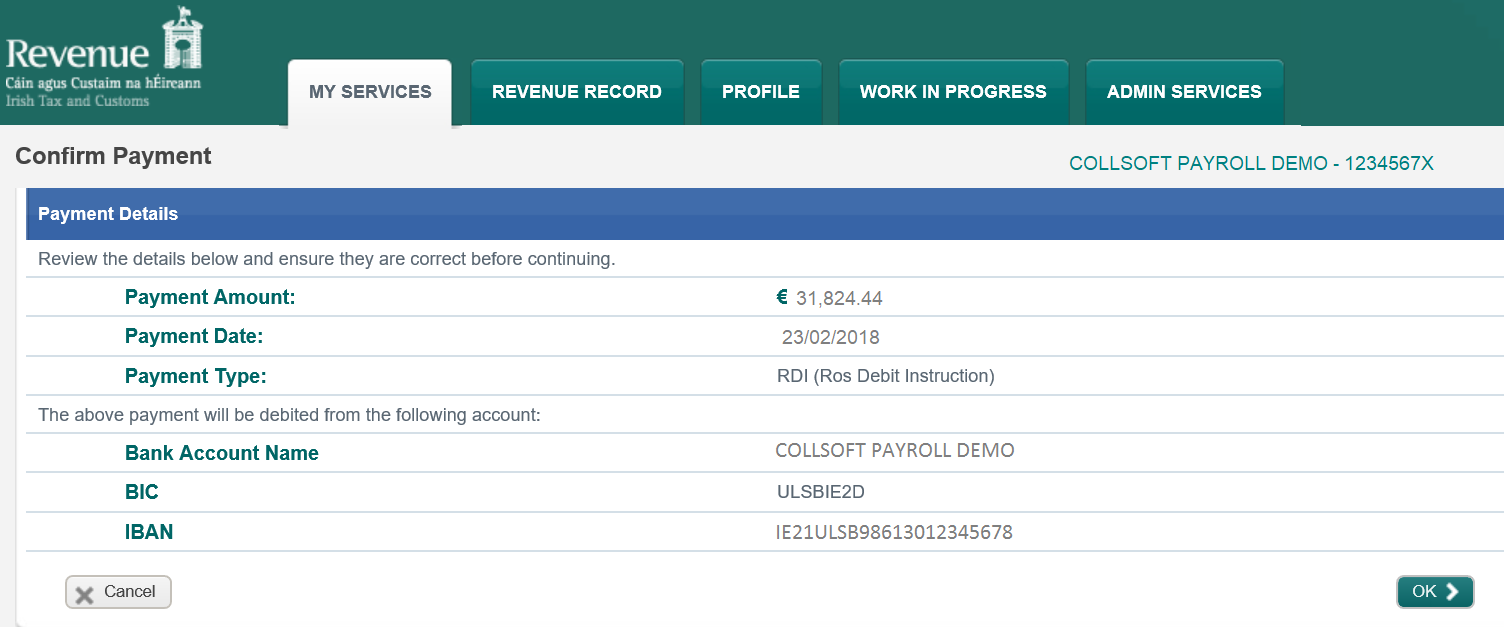Switch to the Revenue Record tab

pos(577,92)
